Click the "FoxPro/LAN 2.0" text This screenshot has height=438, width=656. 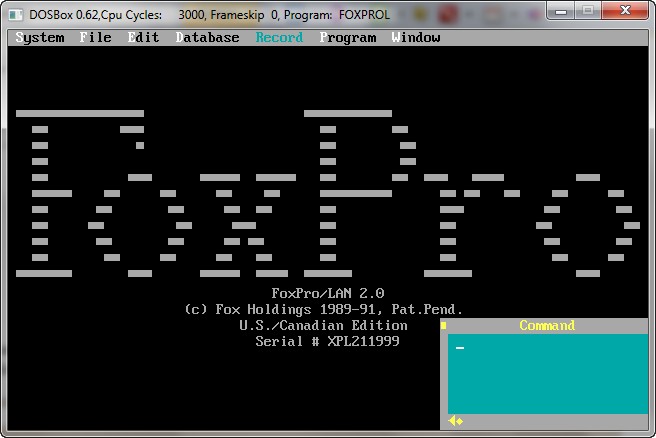coord(328,293)
